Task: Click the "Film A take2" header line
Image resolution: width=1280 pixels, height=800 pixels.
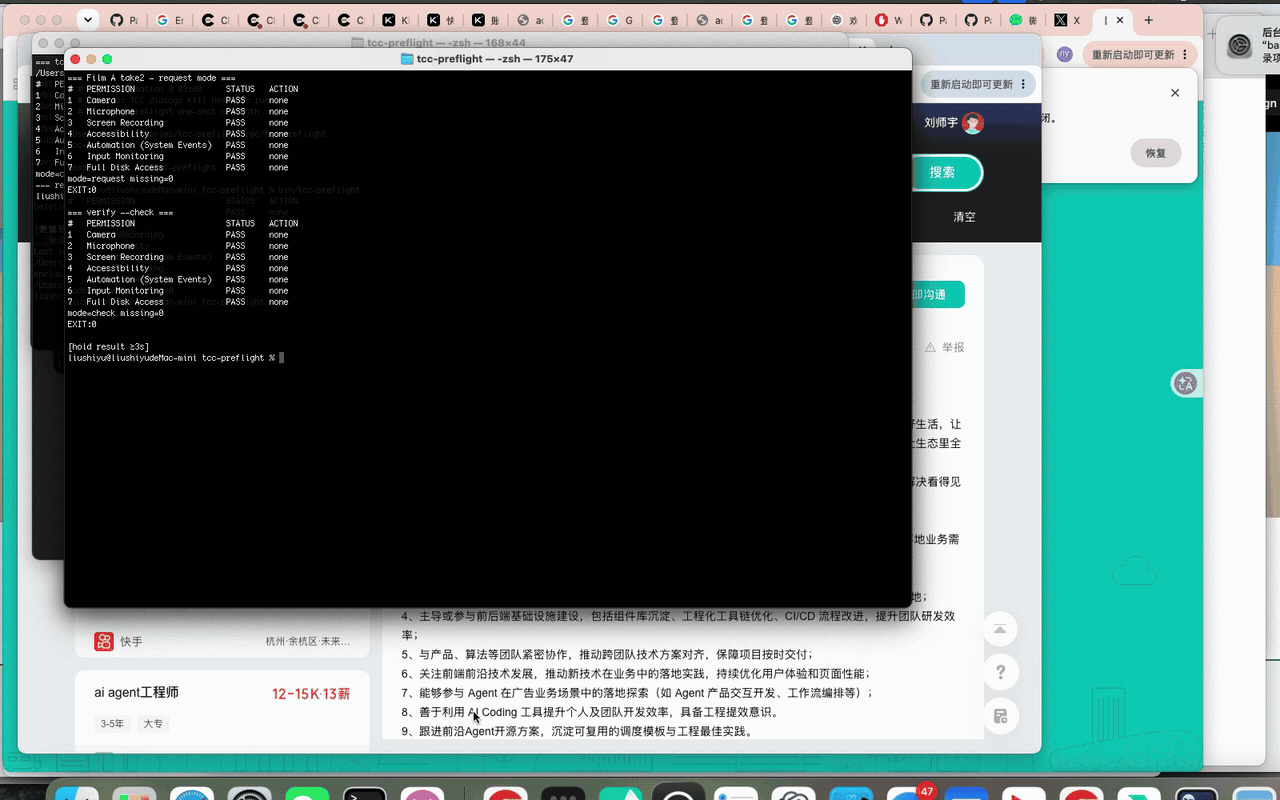Action: (x=151, y=78)
